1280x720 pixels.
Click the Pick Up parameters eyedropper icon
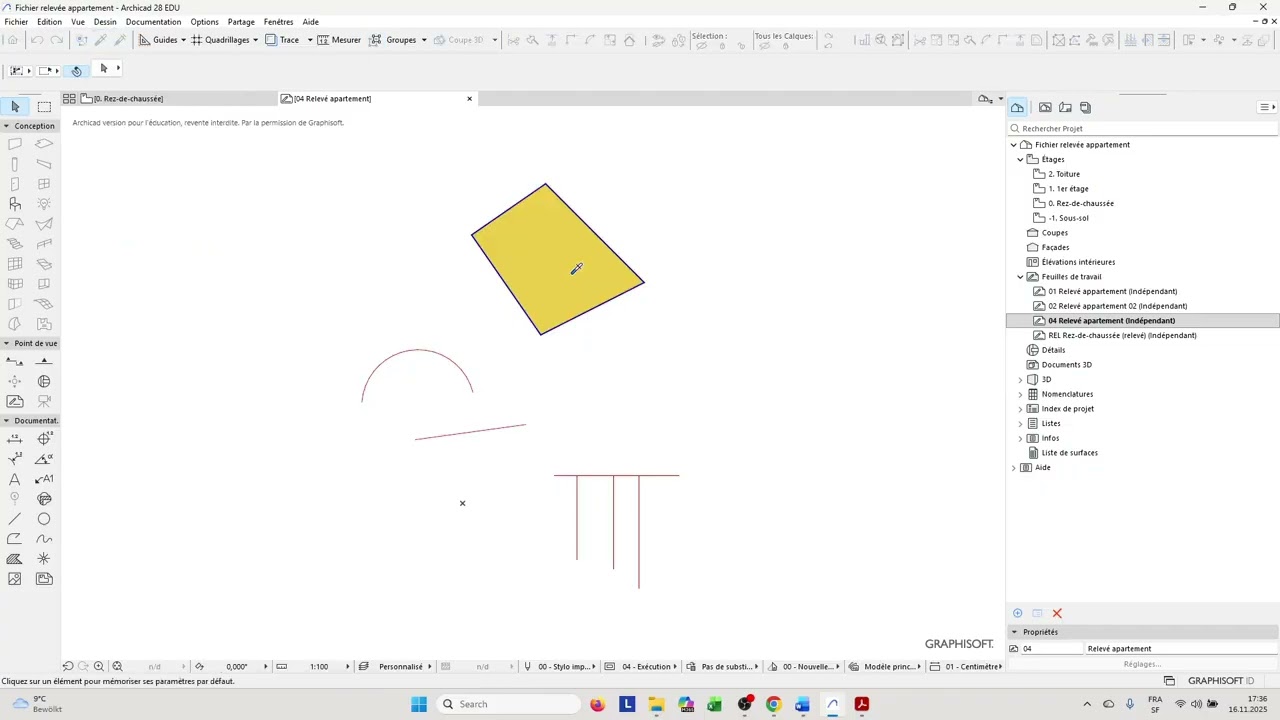tap(100, 40)
